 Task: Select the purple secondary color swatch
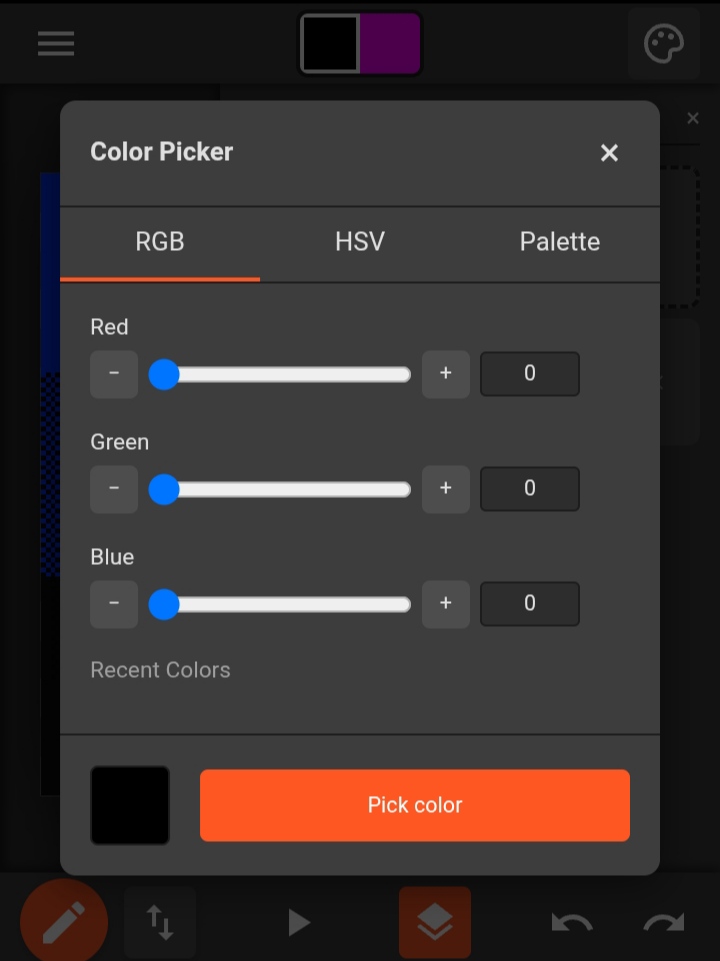pos(390,44)
